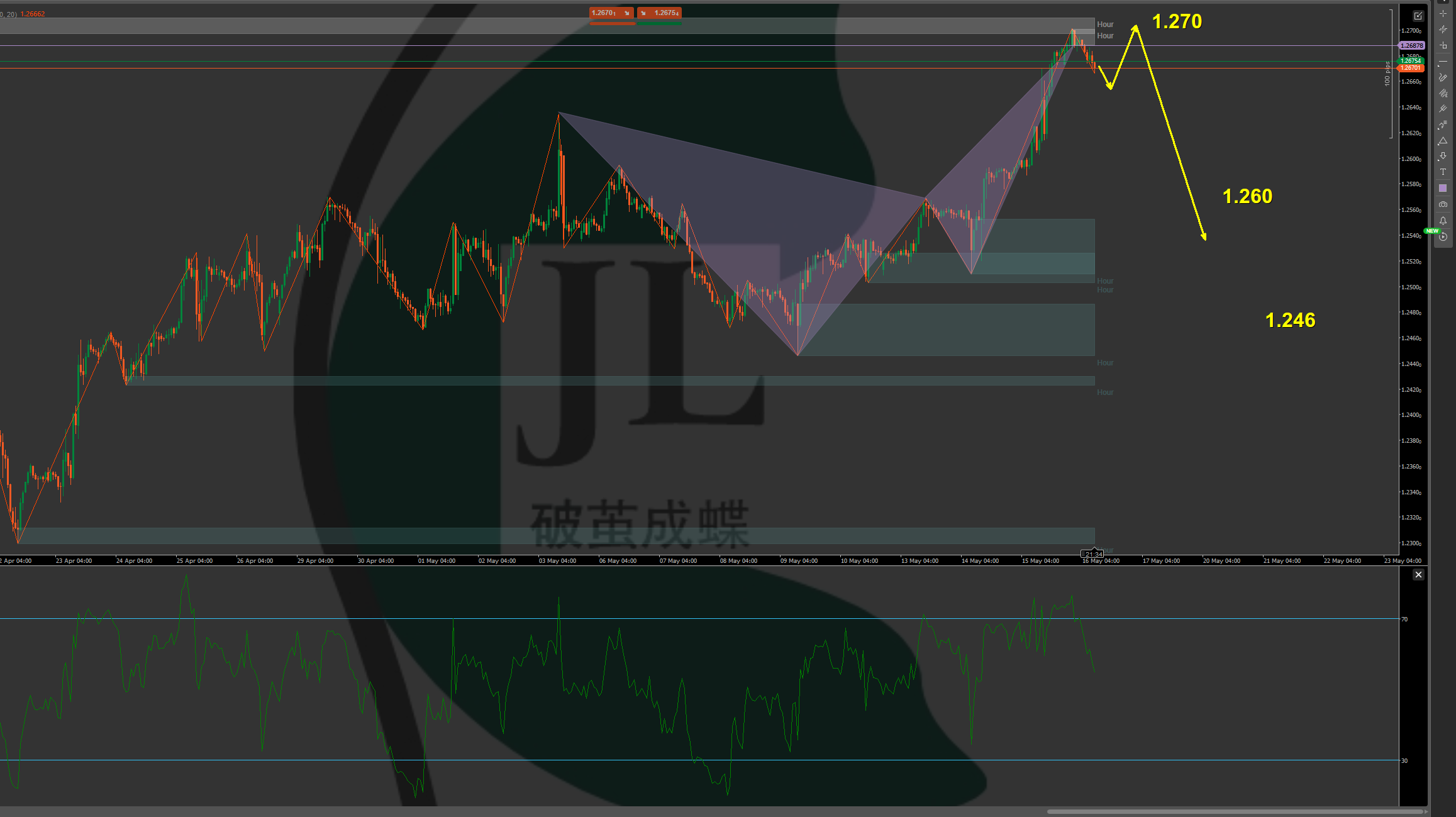The image size is (1456, 817).
Task: Detach chart with pop-out arrow icon
Action: (1418, 16)
